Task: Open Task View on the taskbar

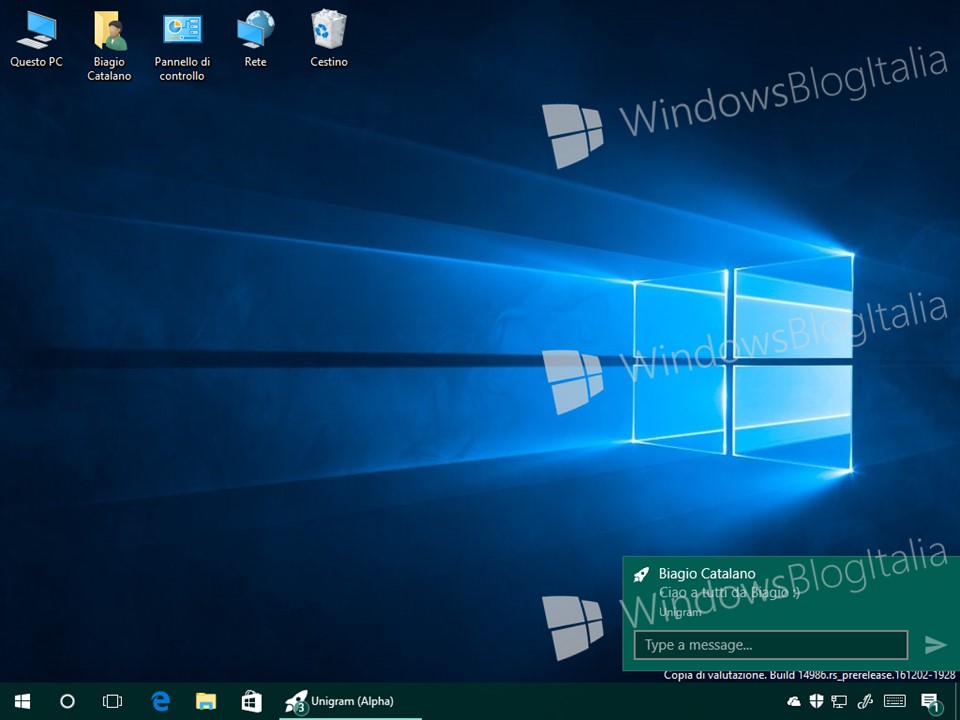Action: [x=113, y=701]
